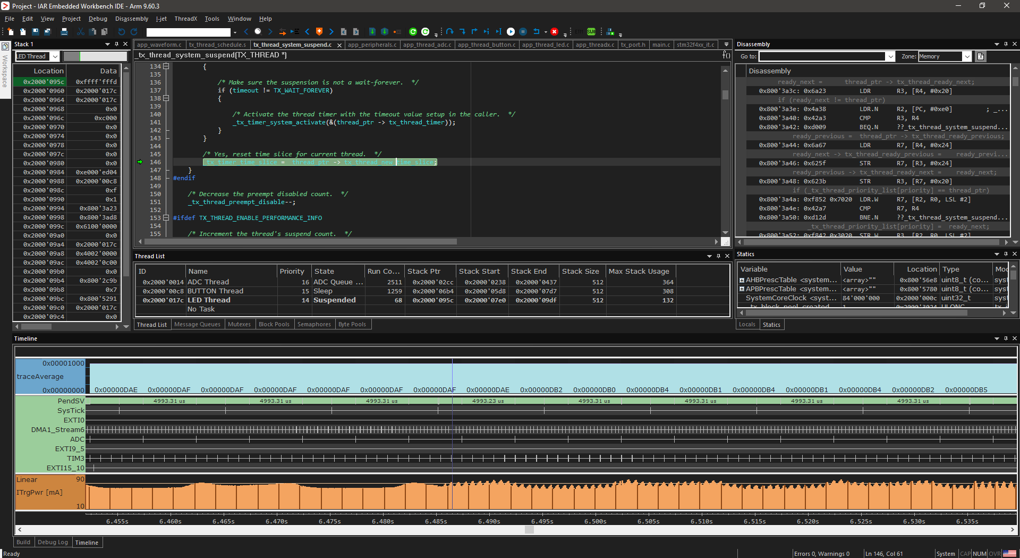
Task: Click the Undo toolbar icon
Action: click(x=122, y=31)
